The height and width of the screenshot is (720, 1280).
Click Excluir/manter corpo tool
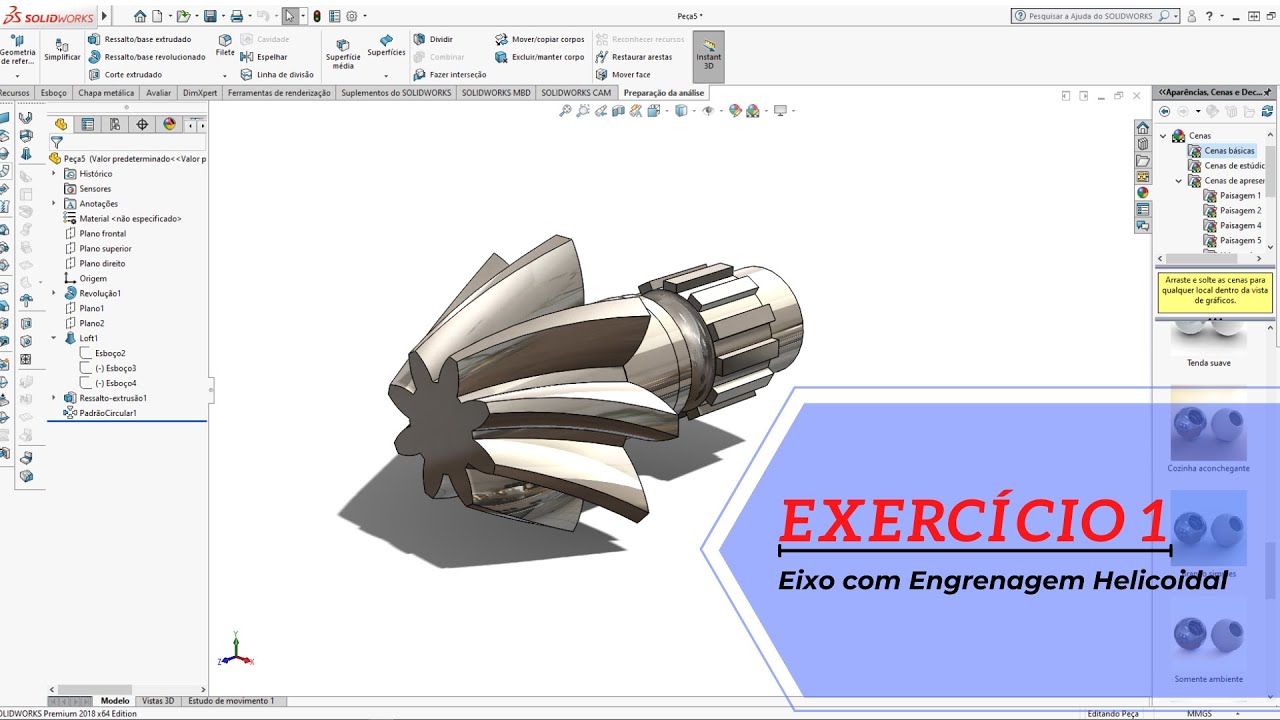[540, 57]
